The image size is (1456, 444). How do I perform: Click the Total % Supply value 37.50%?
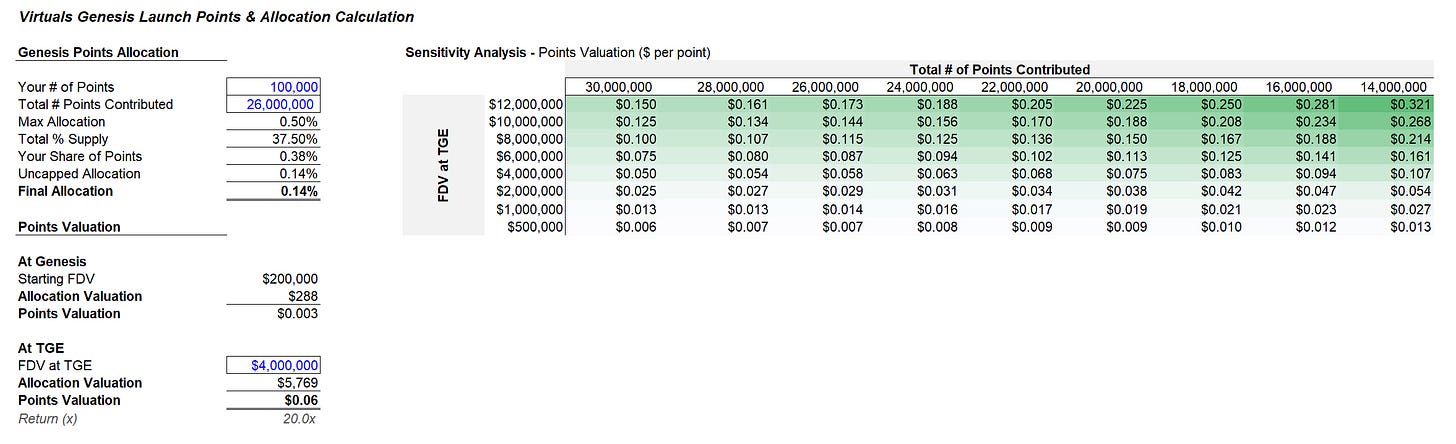point(295,139)
